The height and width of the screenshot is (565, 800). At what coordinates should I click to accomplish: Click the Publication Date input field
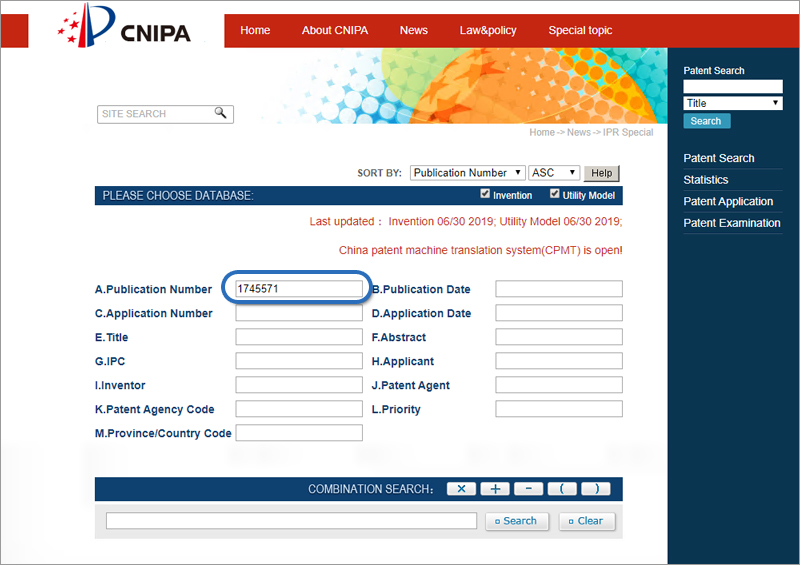[559, 289]
